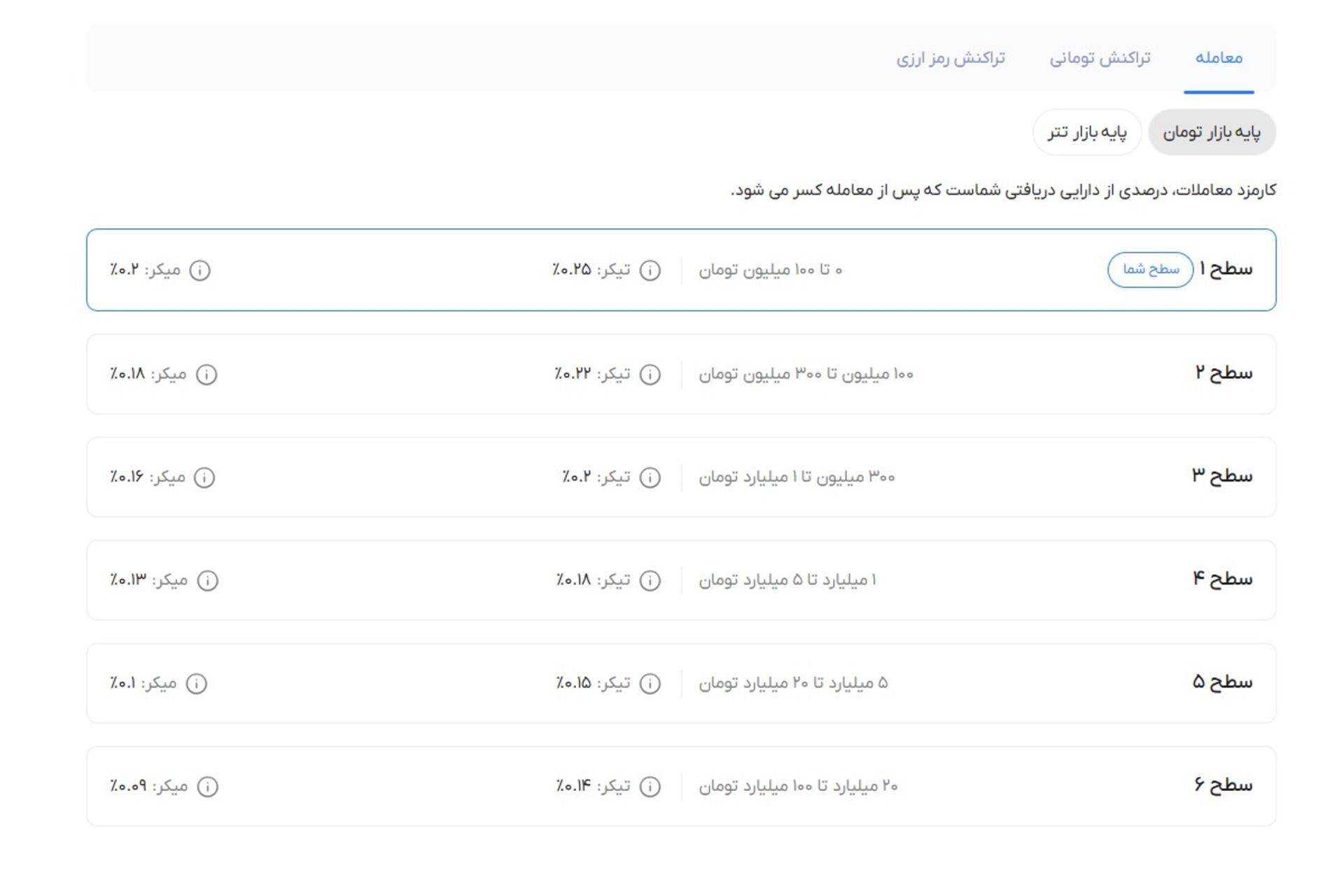Screen dimensions: 1344x896
Task: Click Level 1 maker fee info icon
Action: 199,270
